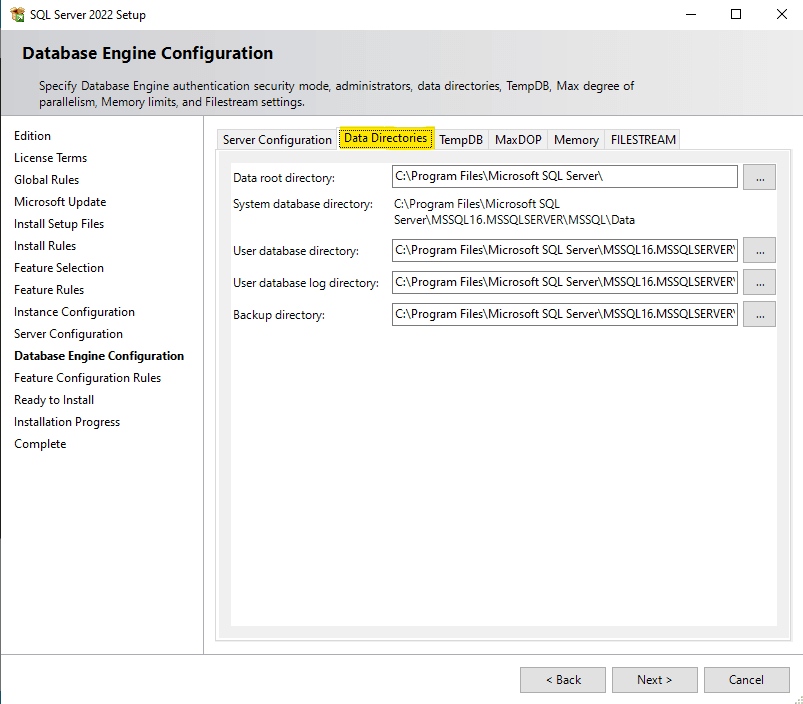Go back with the Back button
This screenshot has width=803, height=704.
(x=563, y=680)
